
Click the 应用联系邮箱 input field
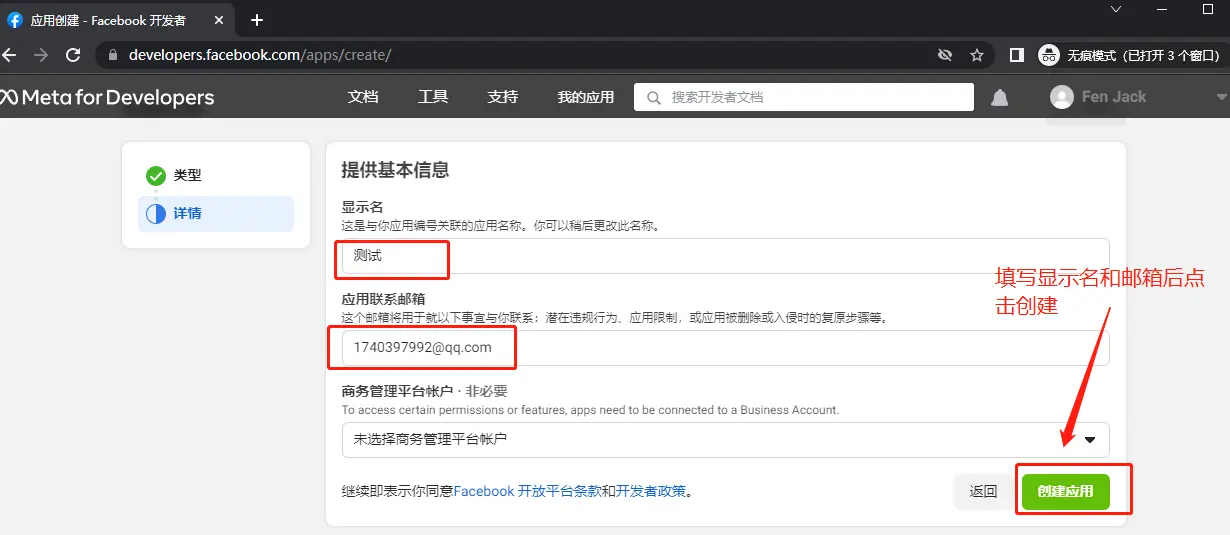[725, 348]
